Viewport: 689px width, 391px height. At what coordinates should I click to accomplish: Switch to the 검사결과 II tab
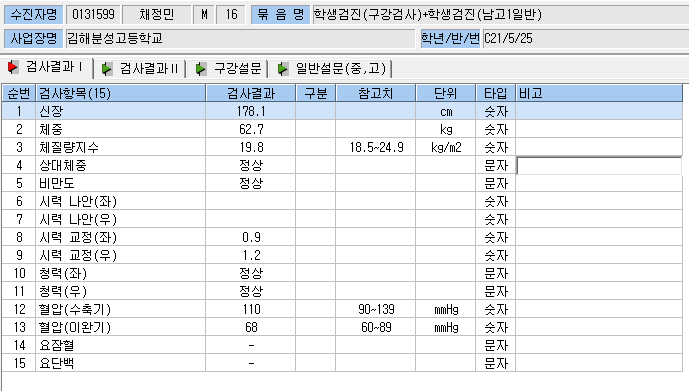141,69
